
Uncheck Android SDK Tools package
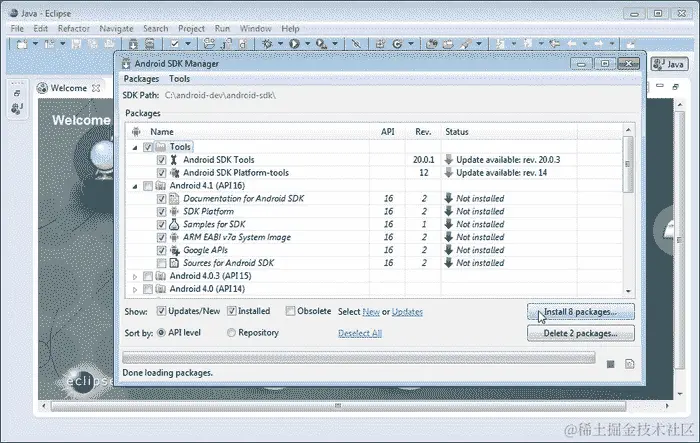pyautogui.click(x=161, y=160)
